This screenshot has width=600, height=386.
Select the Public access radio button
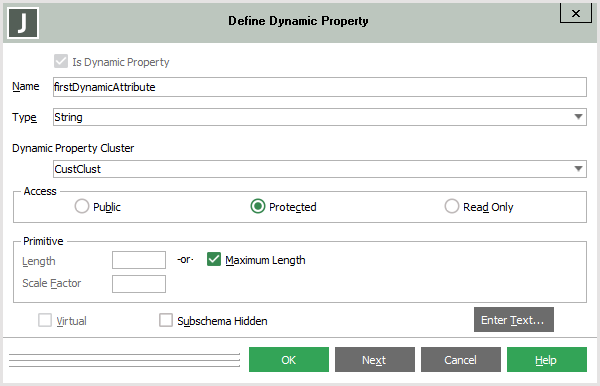pyautogui.click(x=82, y=206)
